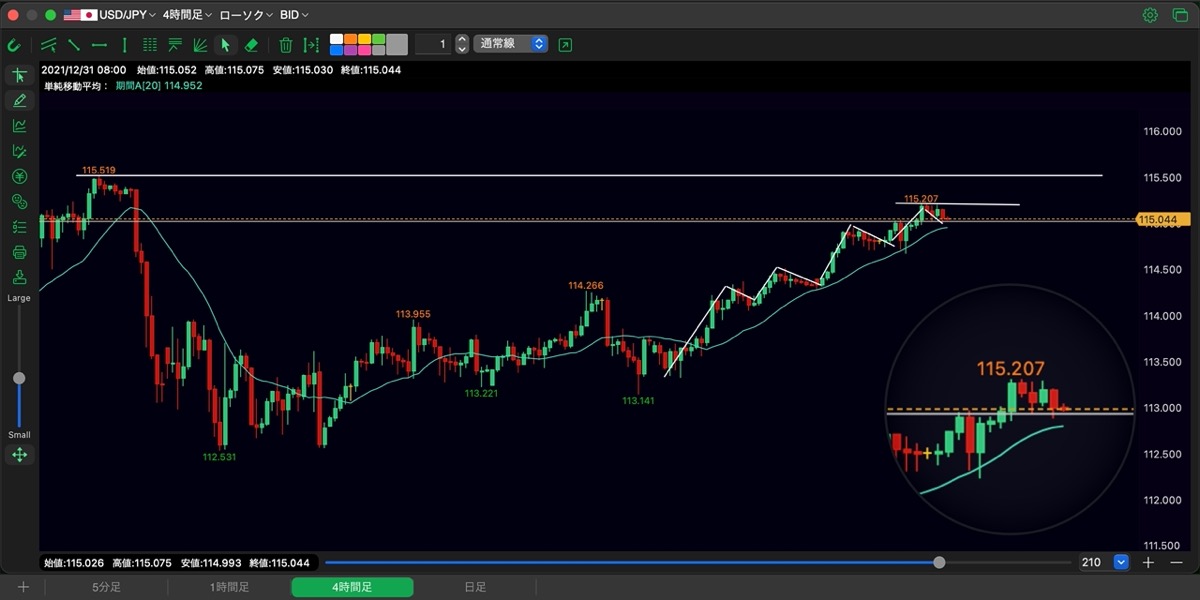Pick the blue color swatch
Image resolution: width=1200 pixels, height=600 pixels.
tap(336, 50)
